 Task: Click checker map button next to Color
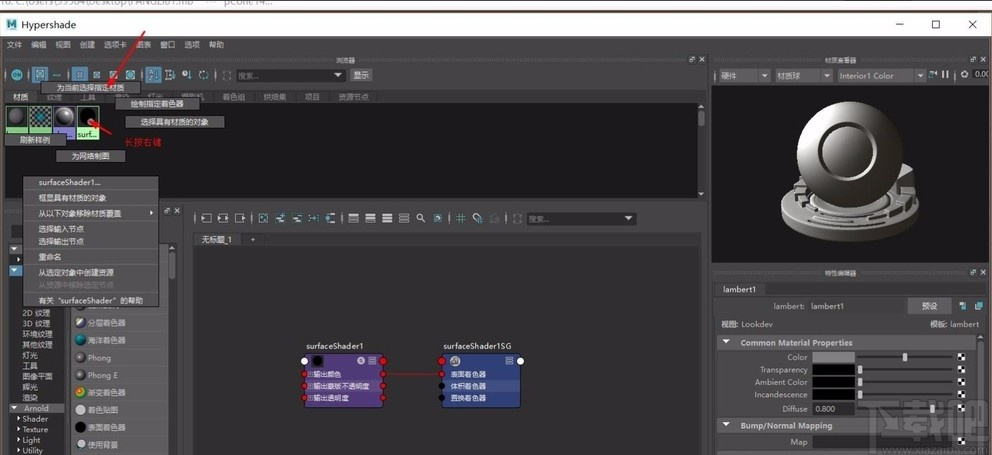tap(962, 358)
